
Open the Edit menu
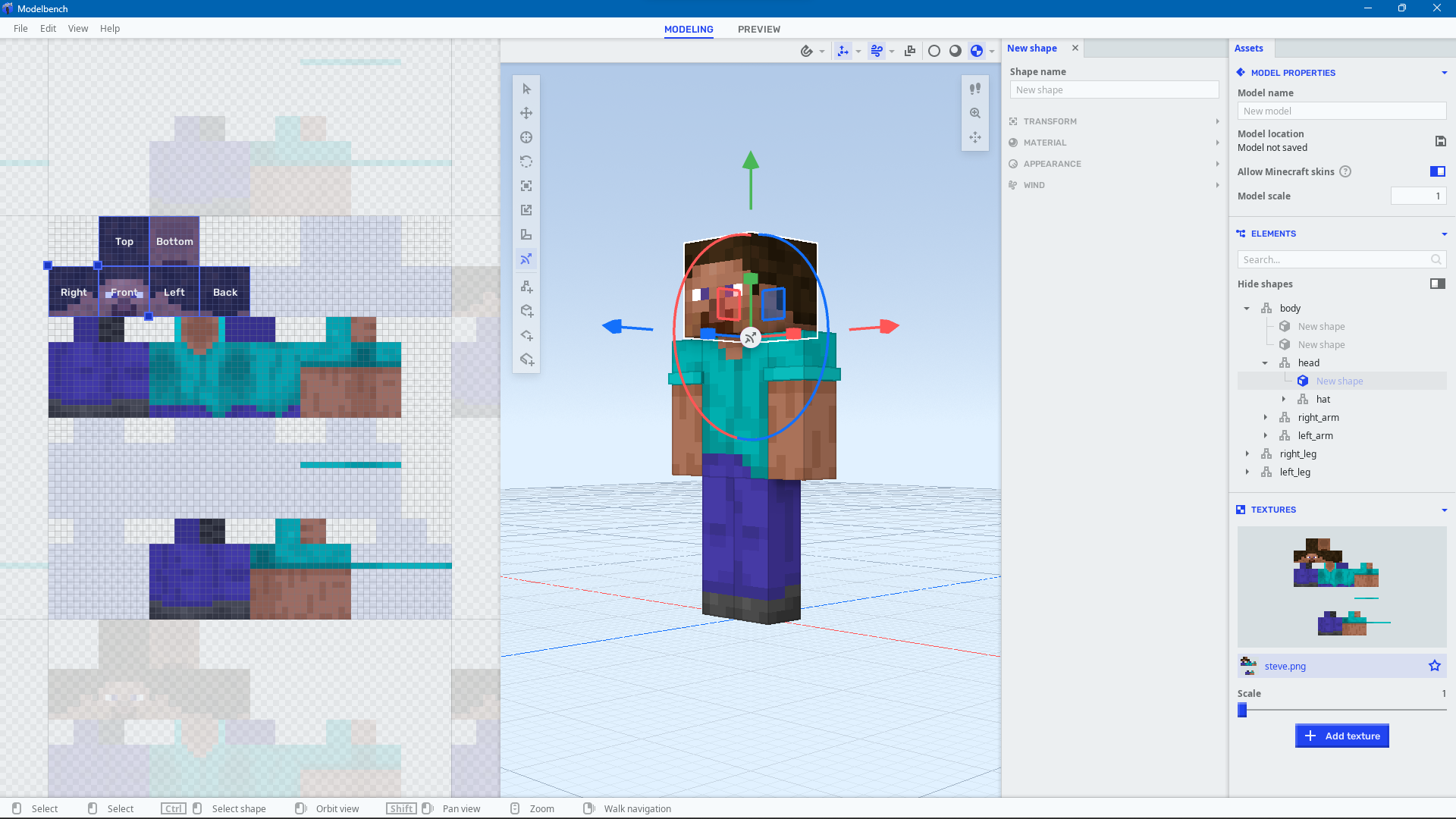click(x=48, y=28)
